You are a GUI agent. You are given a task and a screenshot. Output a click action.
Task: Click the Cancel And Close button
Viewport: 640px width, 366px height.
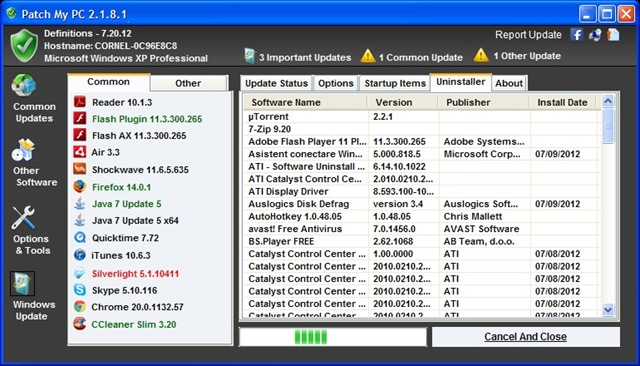pyautogui.click(x=526, y=337)
